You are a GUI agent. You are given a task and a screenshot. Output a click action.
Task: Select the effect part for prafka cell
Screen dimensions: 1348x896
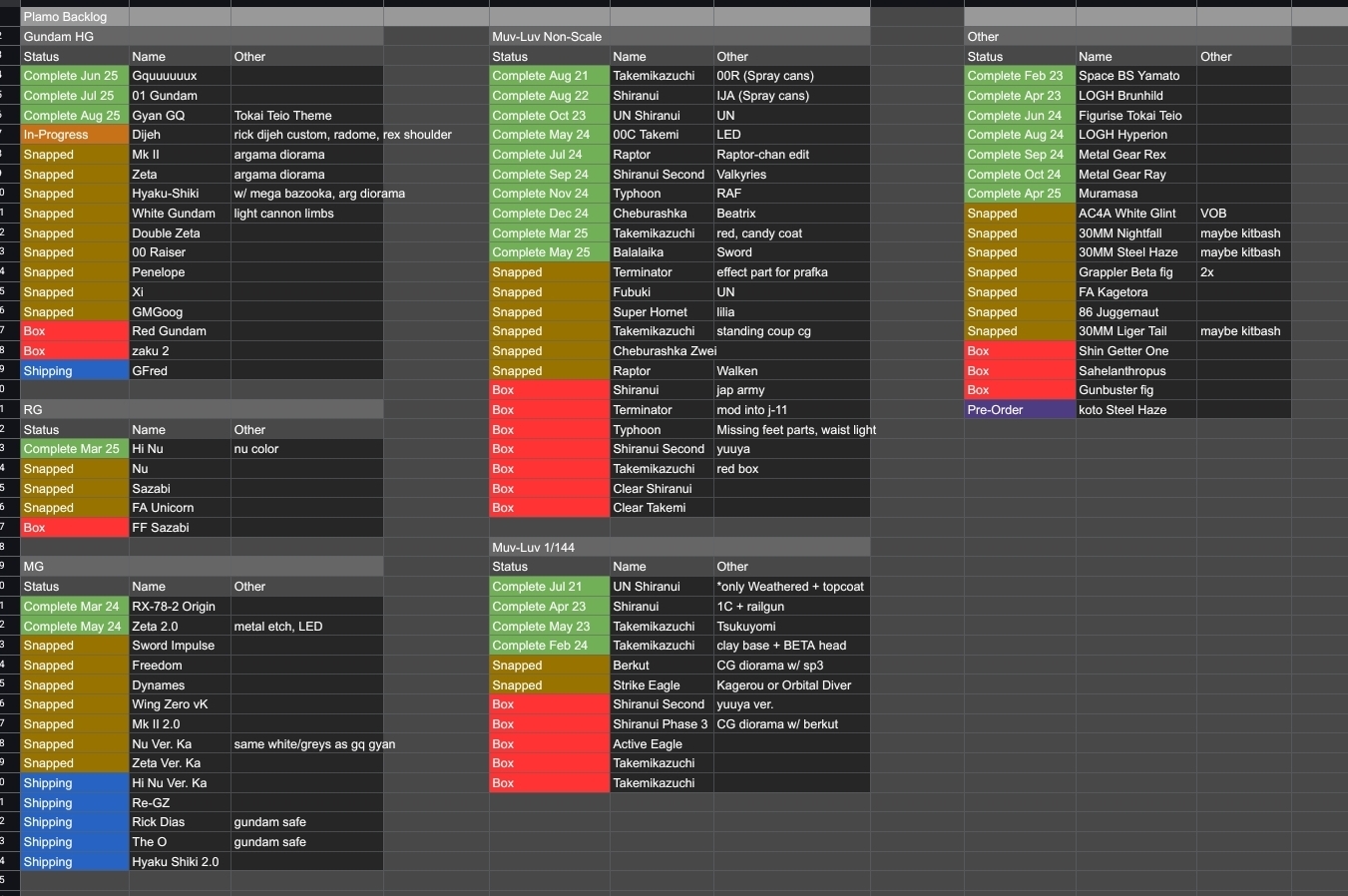pos(792,272)
